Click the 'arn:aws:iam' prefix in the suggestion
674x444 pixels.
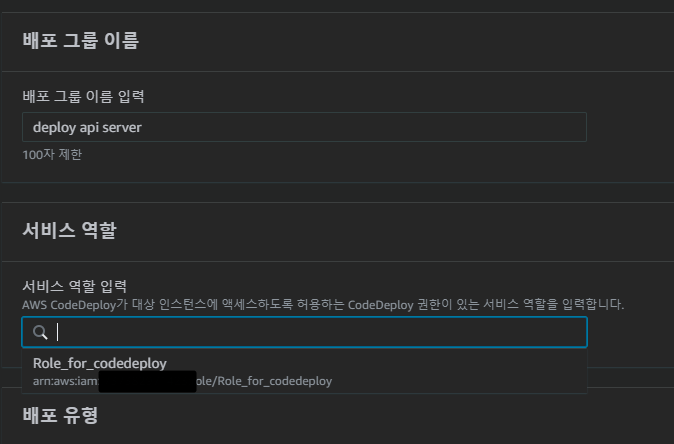pyautogui.click(x=66, y=381)
